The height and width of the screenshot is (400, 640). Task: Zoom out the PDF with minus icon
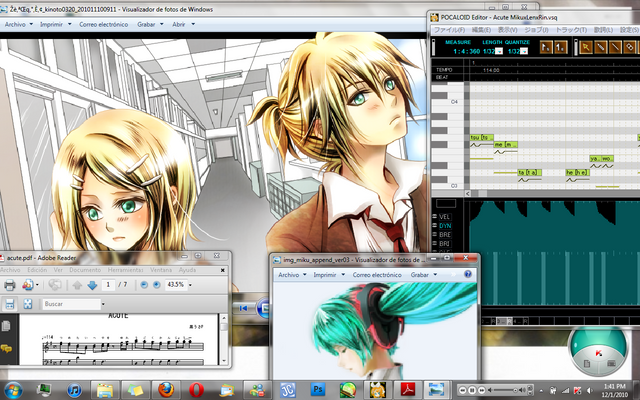tap(144, 284)
